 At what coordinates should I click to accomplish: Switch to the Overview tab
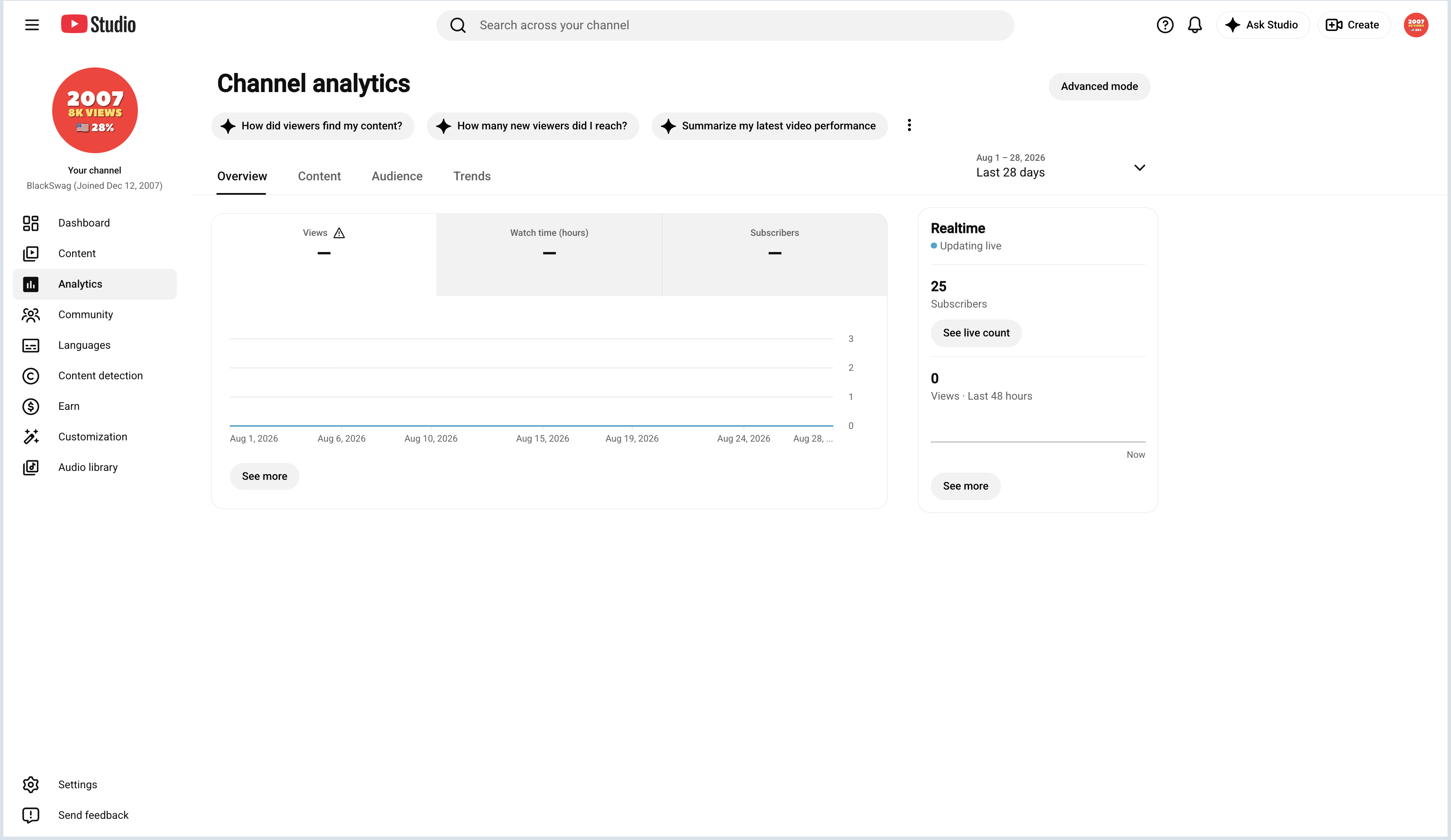pyautogui.click(x=242, y=177)
